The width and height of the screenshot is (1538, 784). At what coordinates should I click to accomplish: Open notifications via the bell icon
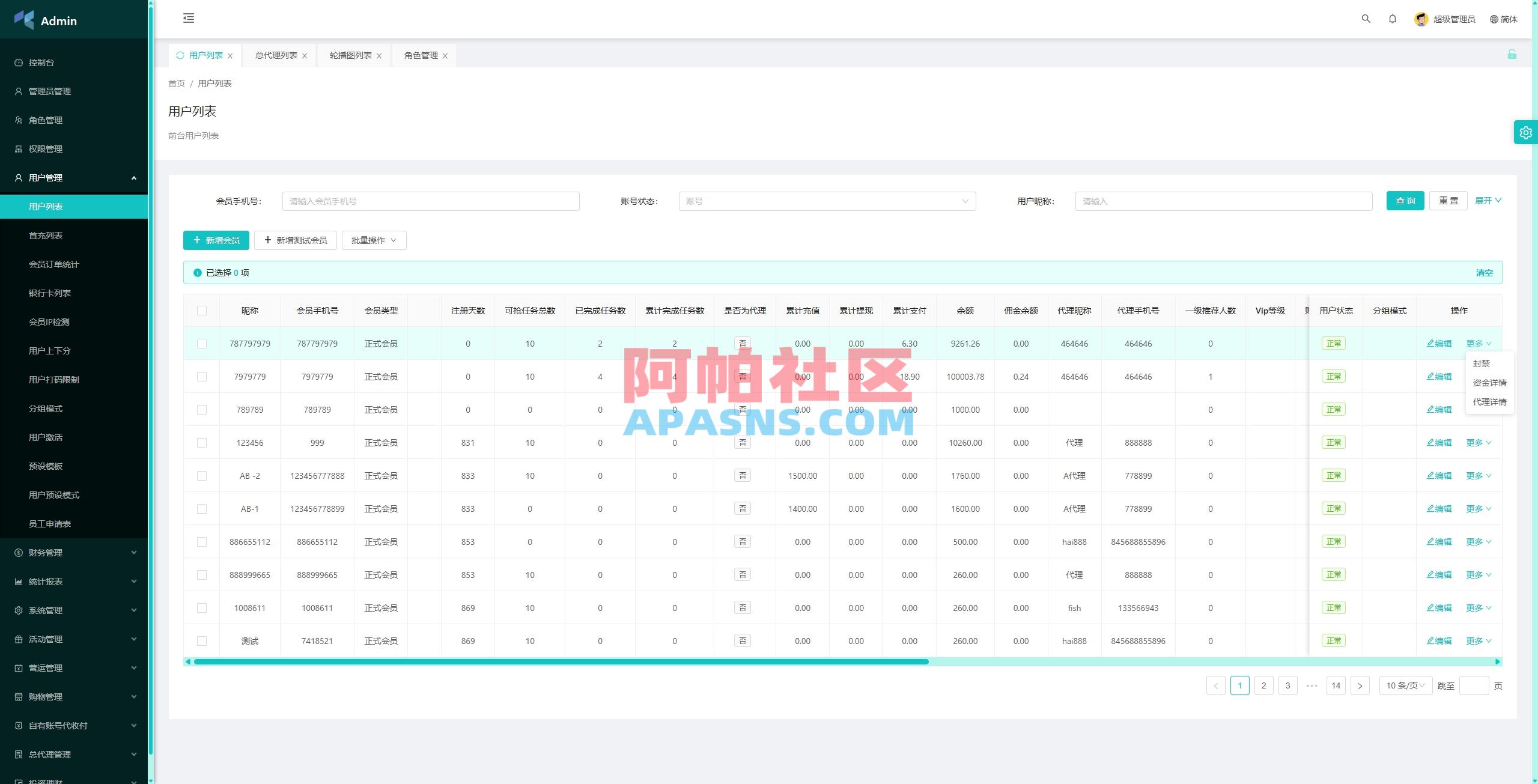point(1393,19)
